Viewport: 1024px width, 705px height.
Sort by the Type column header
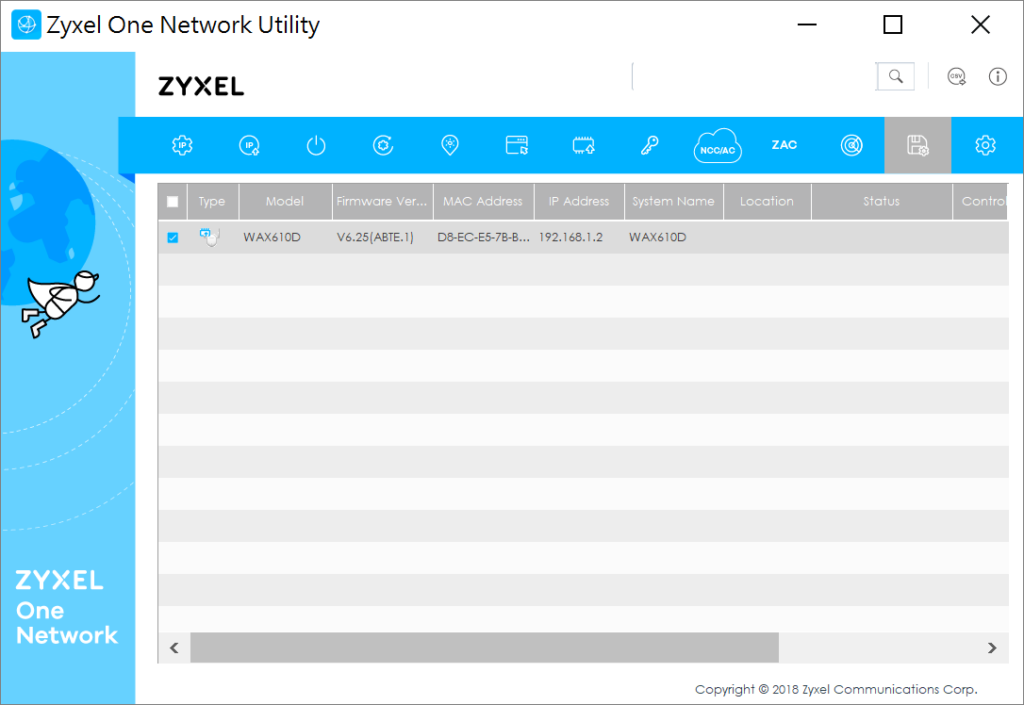213,202
